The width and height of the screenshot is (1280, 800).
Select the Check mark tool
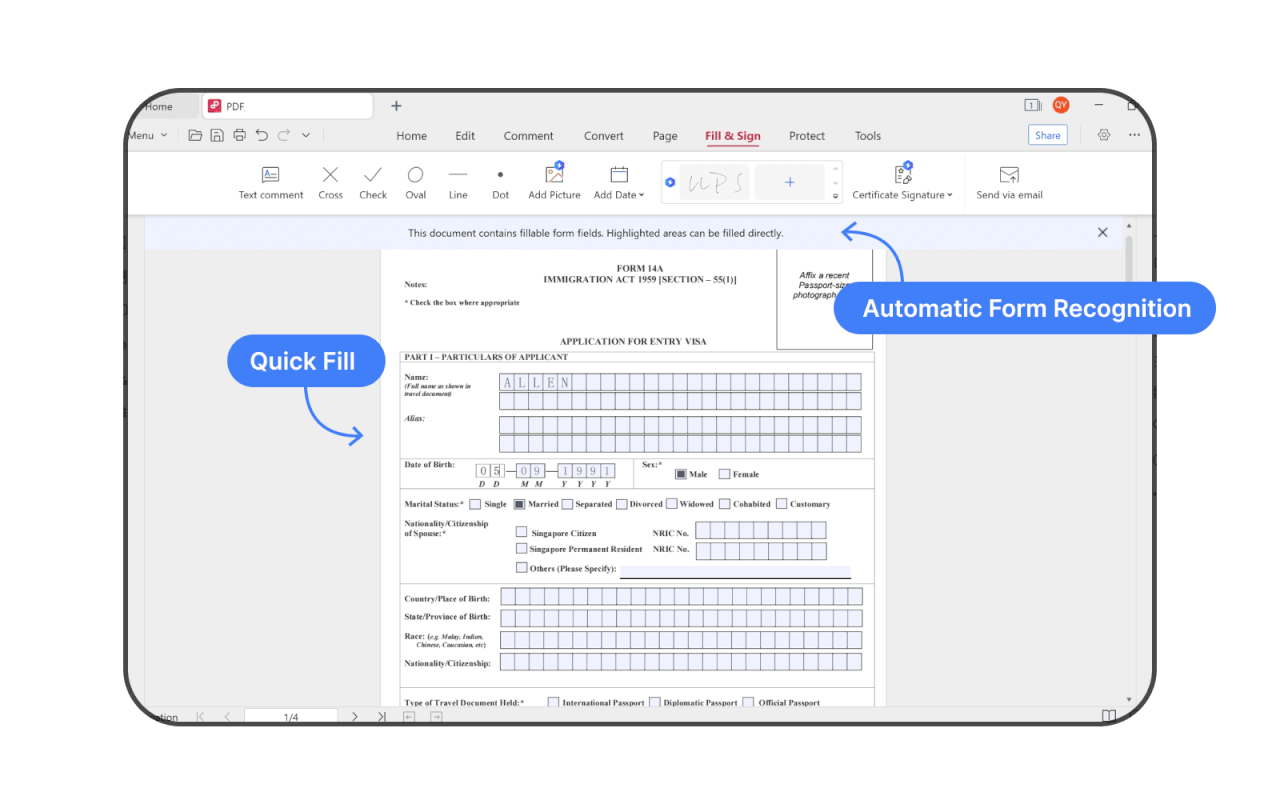(x=372, y=182)
